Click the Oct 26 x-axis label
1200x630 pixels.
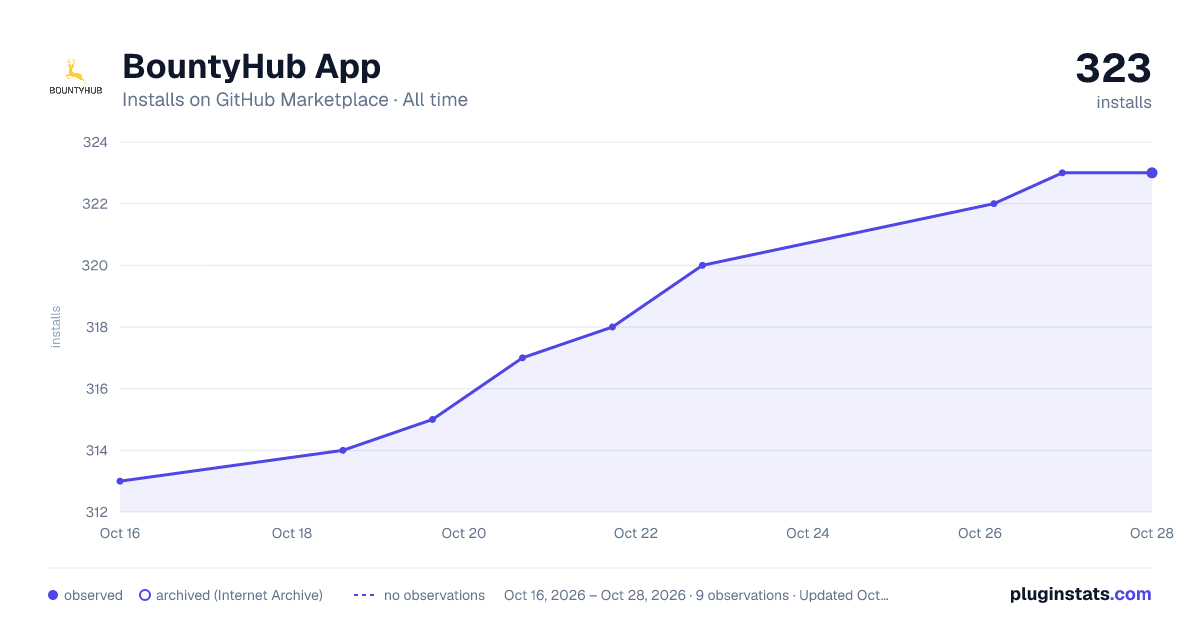point(980,533)
